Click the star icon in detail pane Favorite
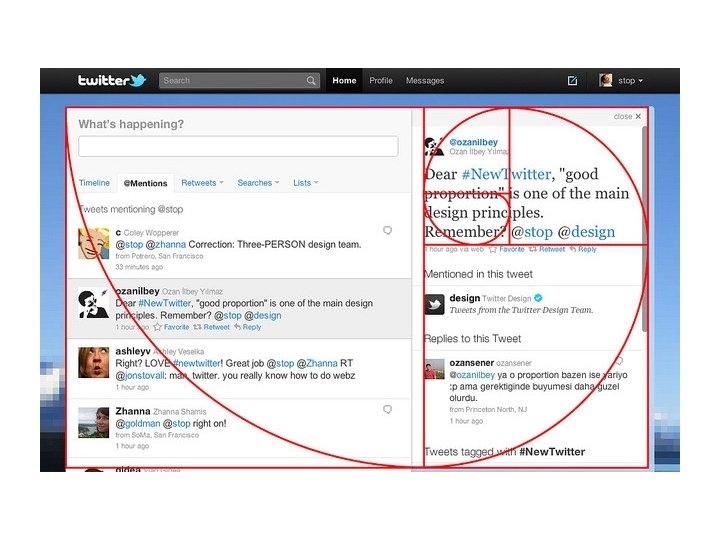 (x=493, y=249)
